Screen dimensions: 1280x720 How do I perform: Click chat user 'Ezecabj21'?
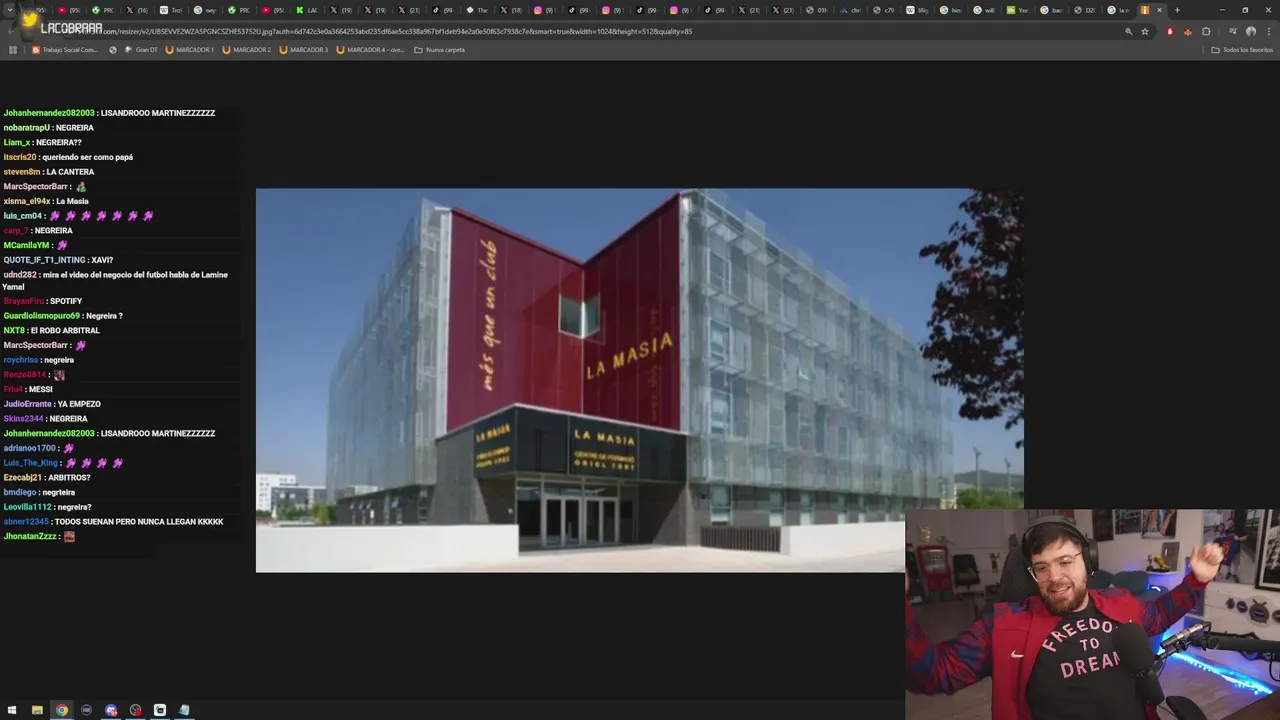click(x=22, y=477)
